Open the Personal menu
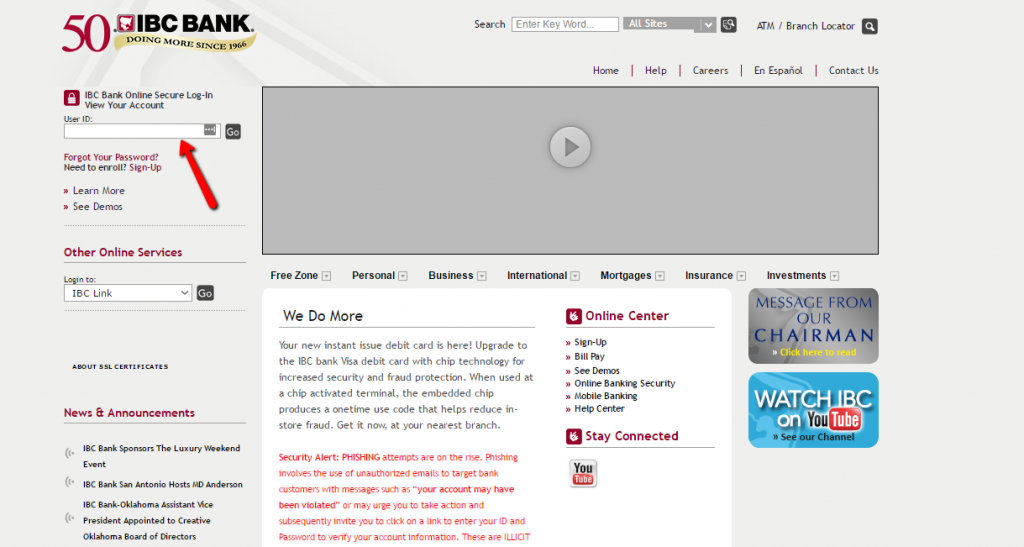Image resolution: width=1024 pixels, height=547 pixels. coord(373,275)
